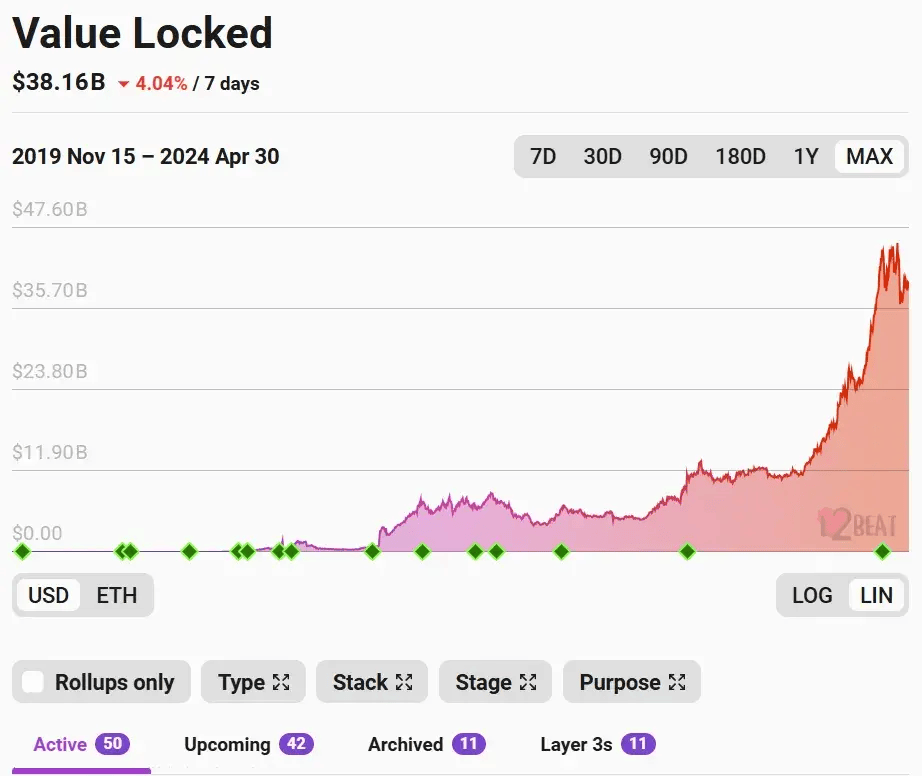Open the expand icon beside Stack filter

tap(404, 682)
